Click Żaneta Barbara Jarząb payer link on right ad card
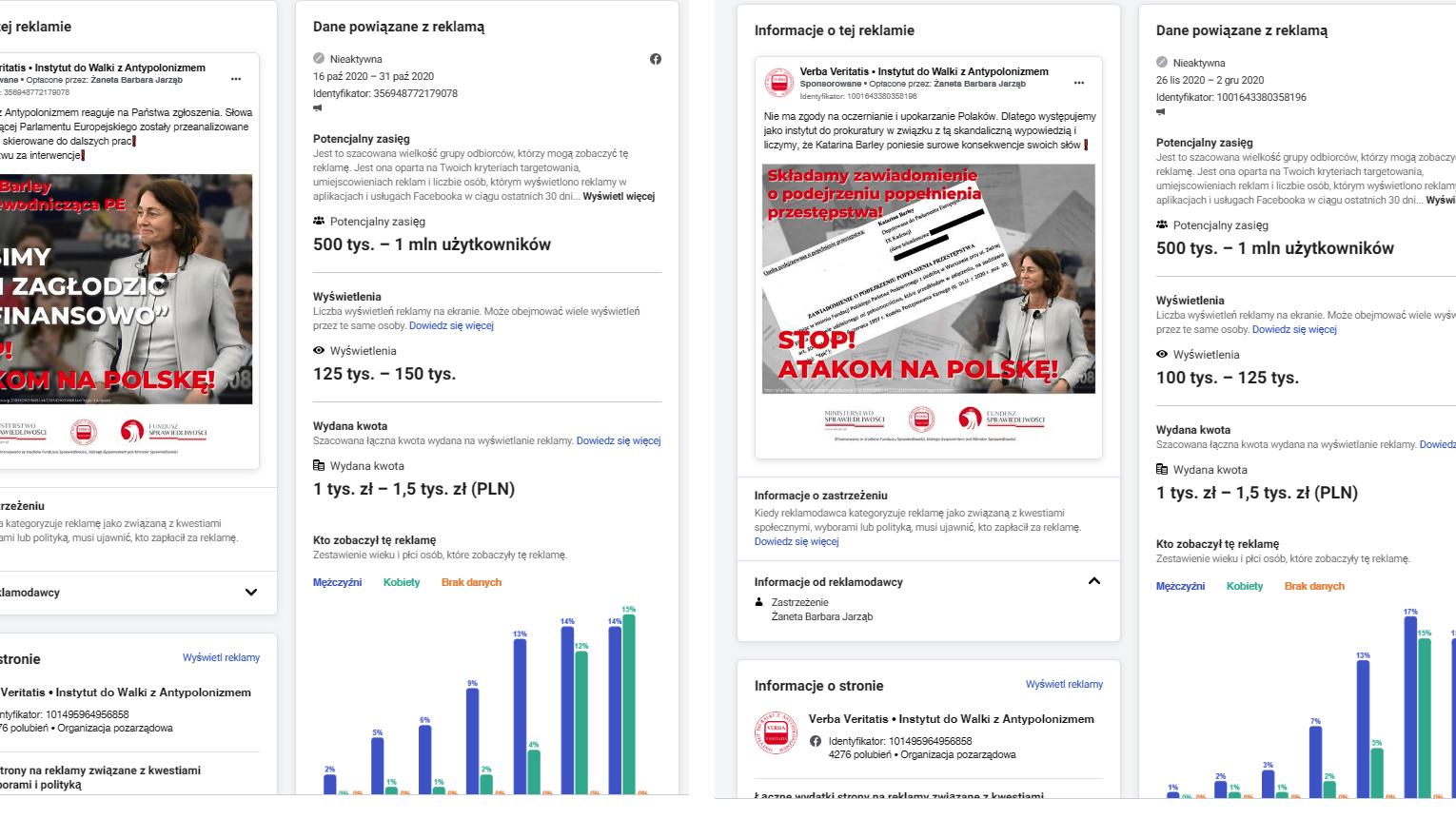Screen dimensions: 1456x819 point(980,84)
